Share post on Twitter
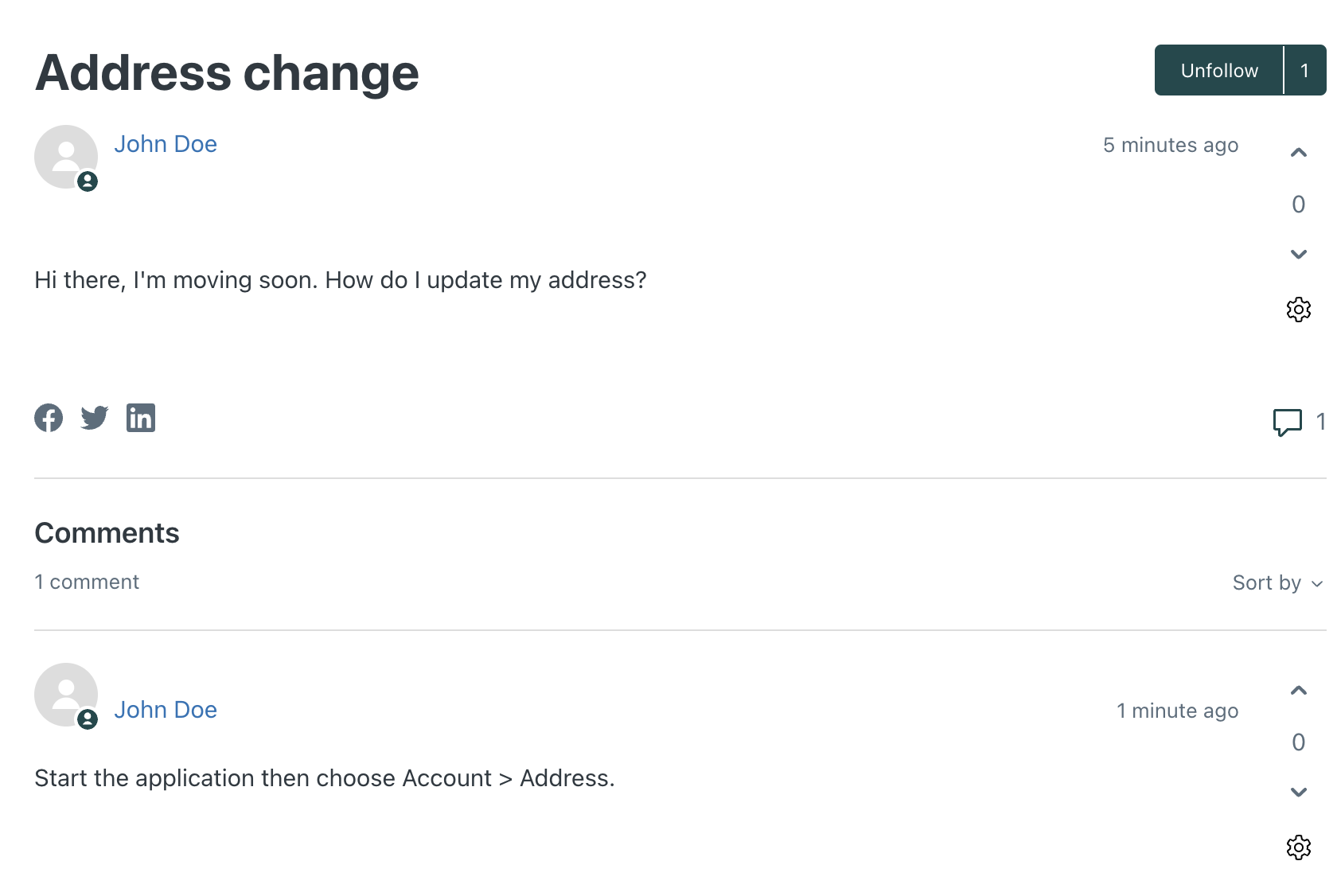Image resolution: width=1337 pixels, height=896 pixels. [x=95, y=418]
